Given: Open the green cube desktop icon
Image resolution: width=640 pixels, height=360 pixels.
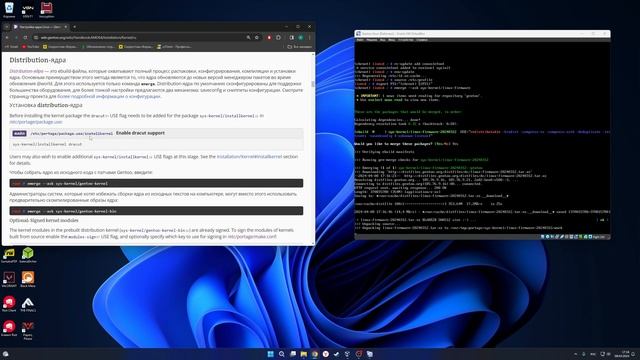Looking at the screenshot, I should [28, 255].
